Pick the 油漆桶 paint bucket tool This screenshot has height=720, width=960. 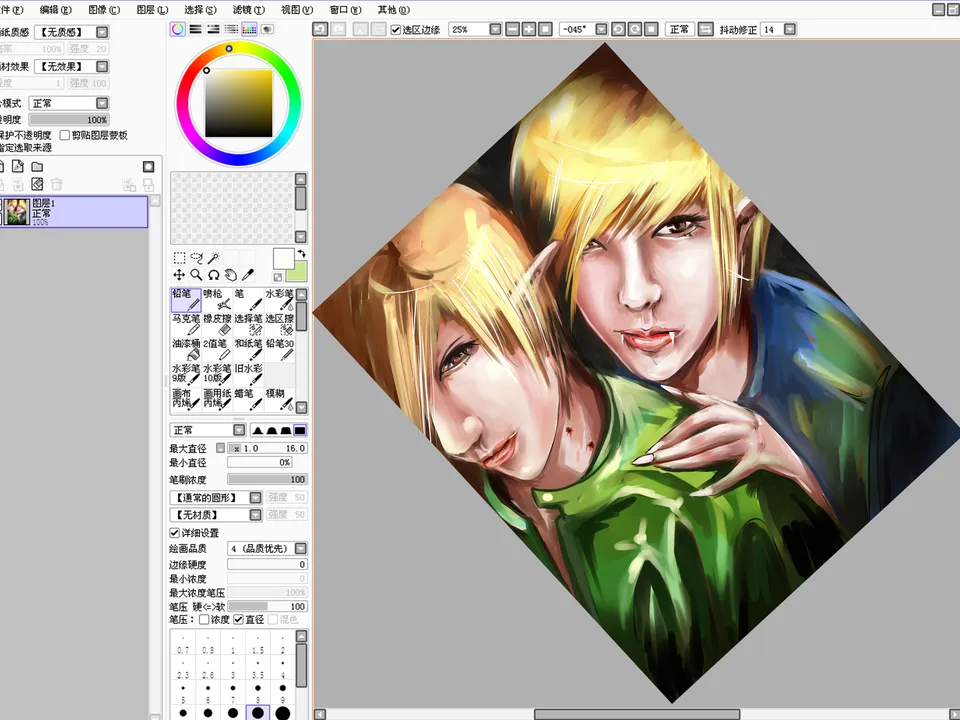[x=185, y=349]
